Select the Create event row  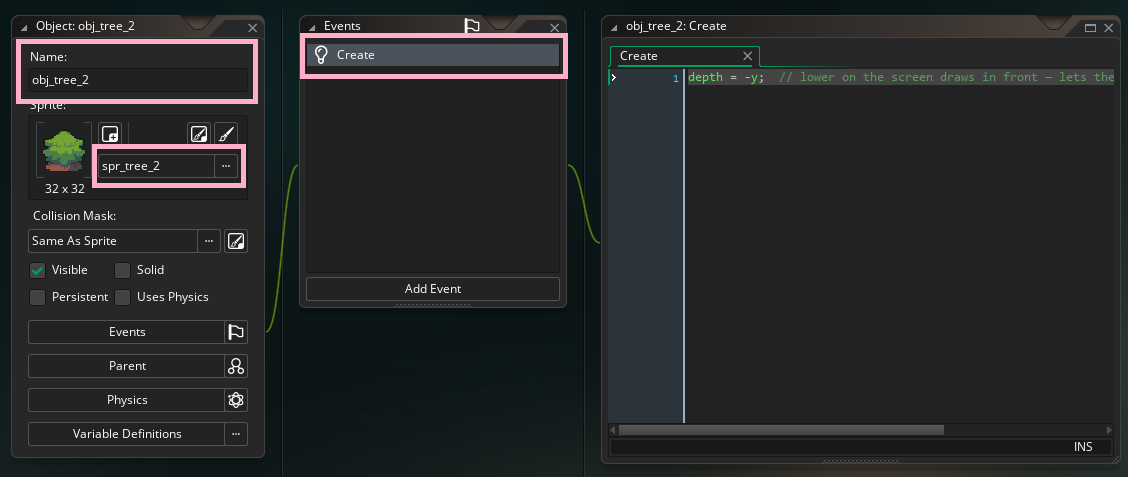[433, 55]
